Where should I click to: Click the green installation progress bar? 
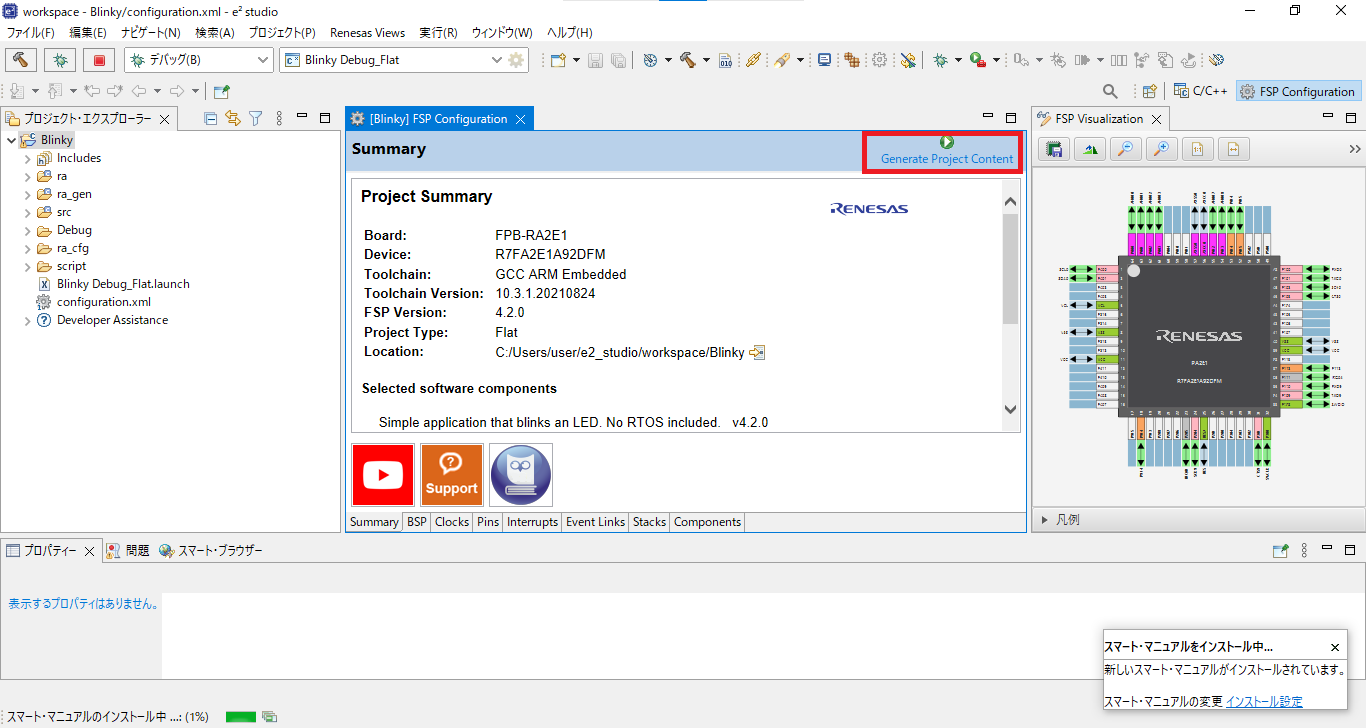click(241, 717)
